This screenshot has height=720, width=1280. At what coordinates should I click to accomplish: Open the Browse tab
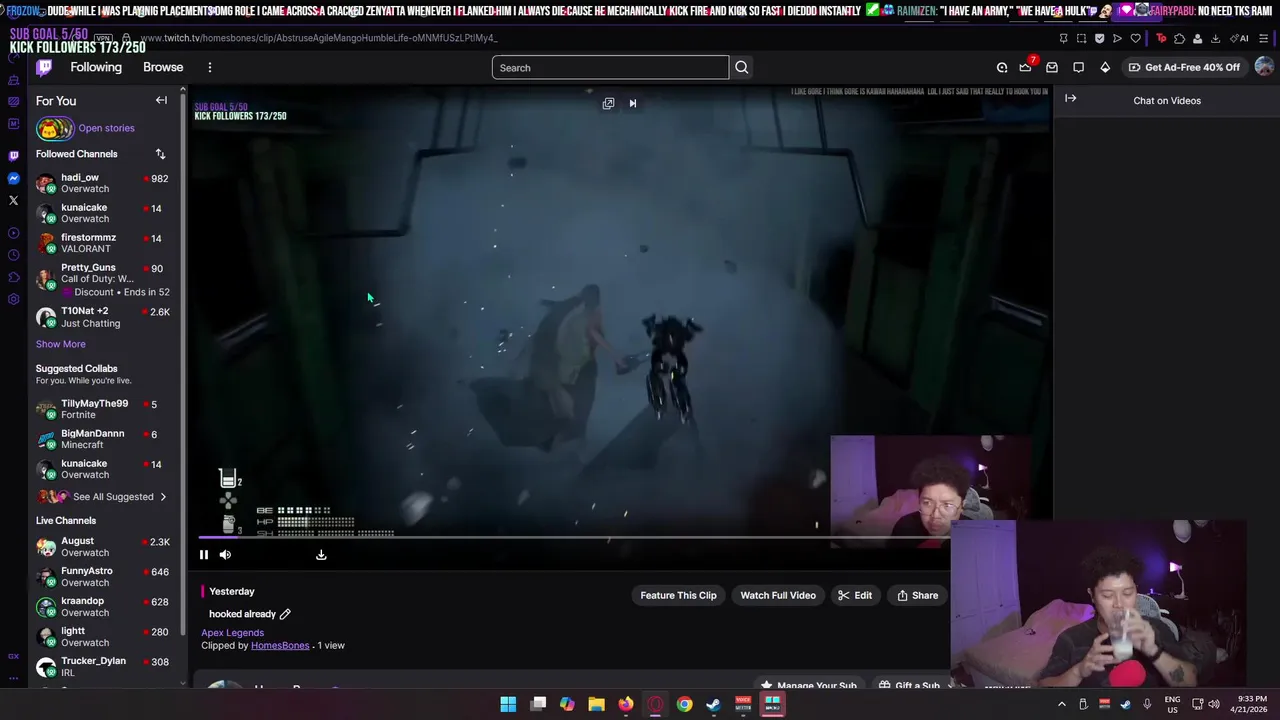pos(163,67)
